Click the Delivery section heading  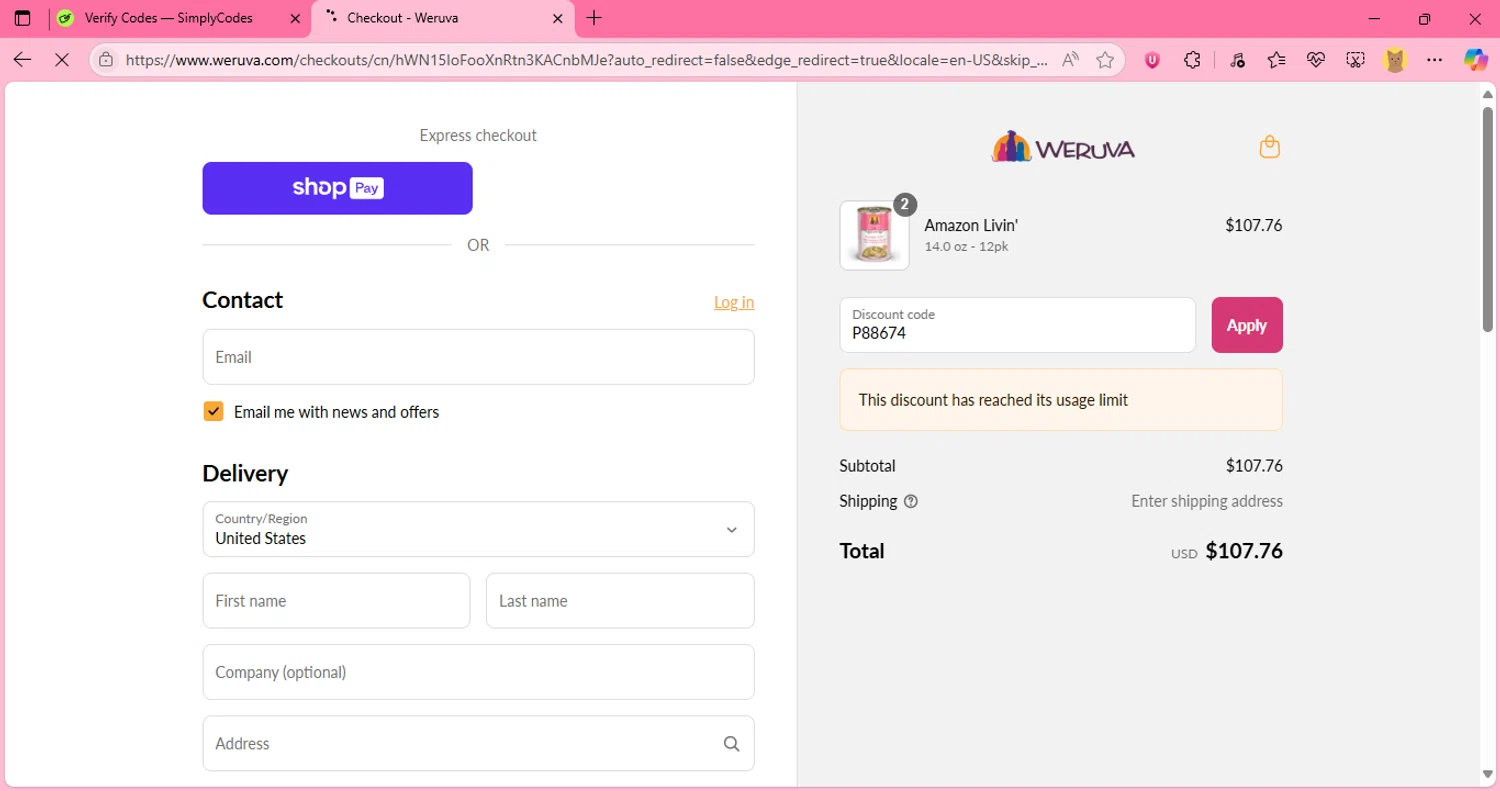pyautogui.click(x=245, y=473)
